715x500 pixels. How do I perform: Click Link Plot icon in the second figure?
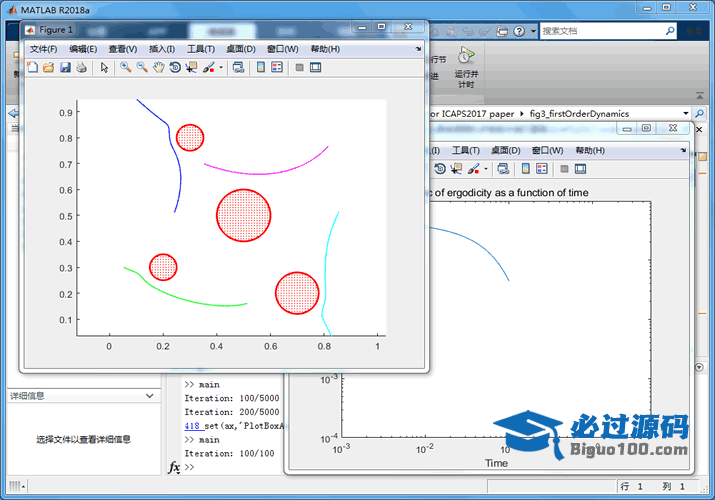click(x=503, y=169)
